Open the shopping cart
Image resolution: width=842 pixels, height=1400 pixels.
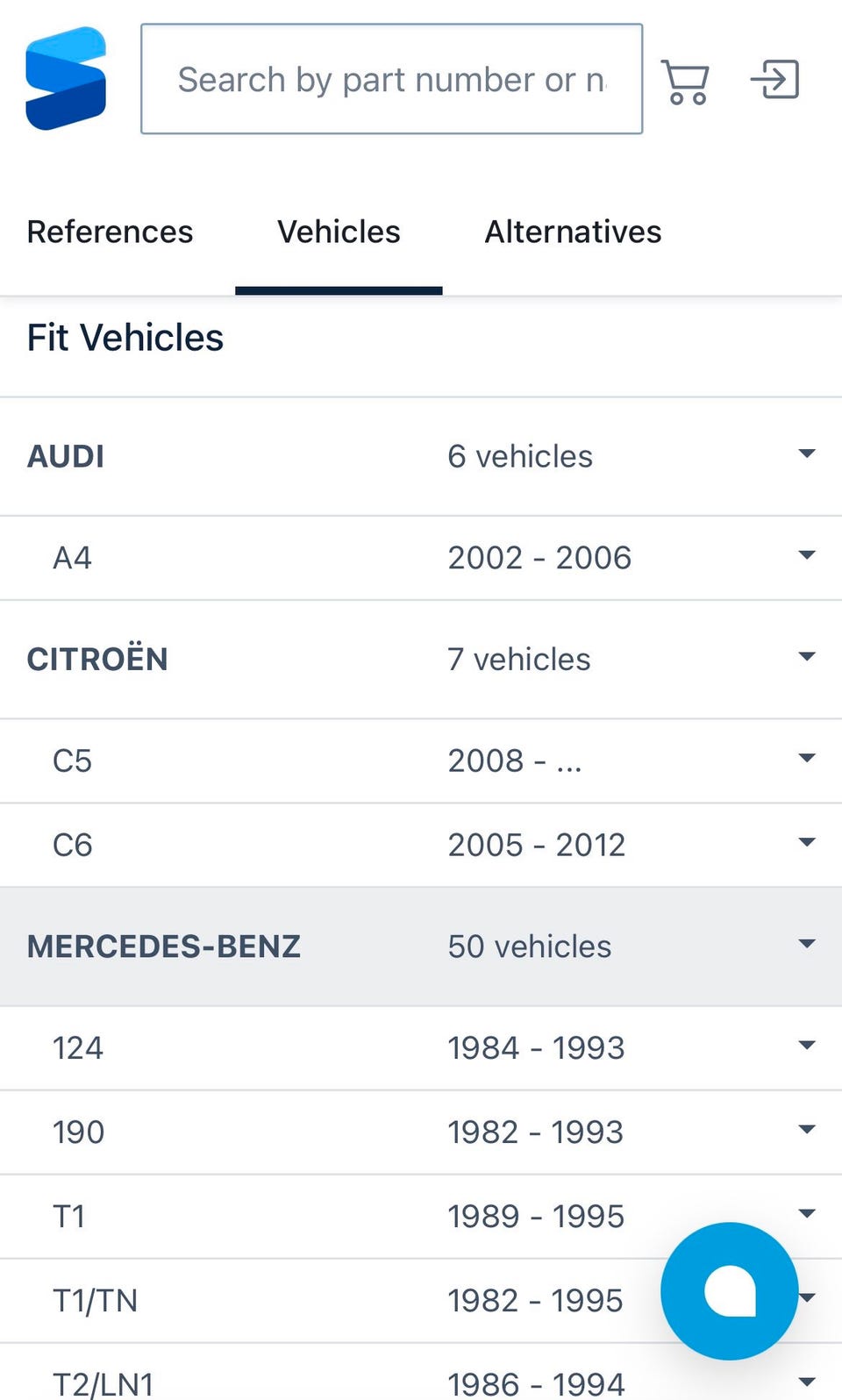685,81
